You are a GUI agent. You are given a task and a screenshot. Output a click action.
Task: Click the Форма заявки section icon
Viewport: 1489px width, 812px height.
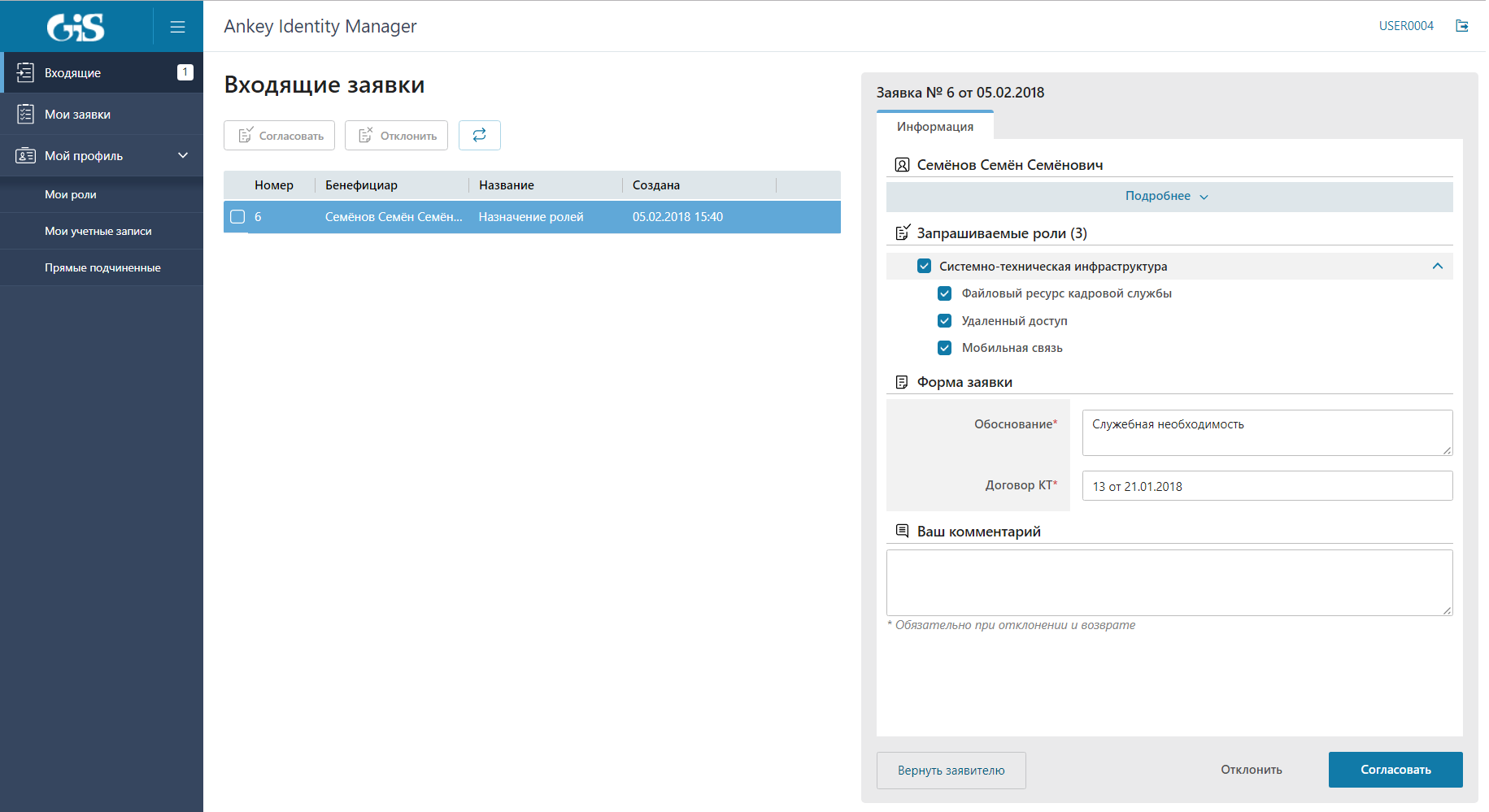pyautogui.click(x=902, y=382)
